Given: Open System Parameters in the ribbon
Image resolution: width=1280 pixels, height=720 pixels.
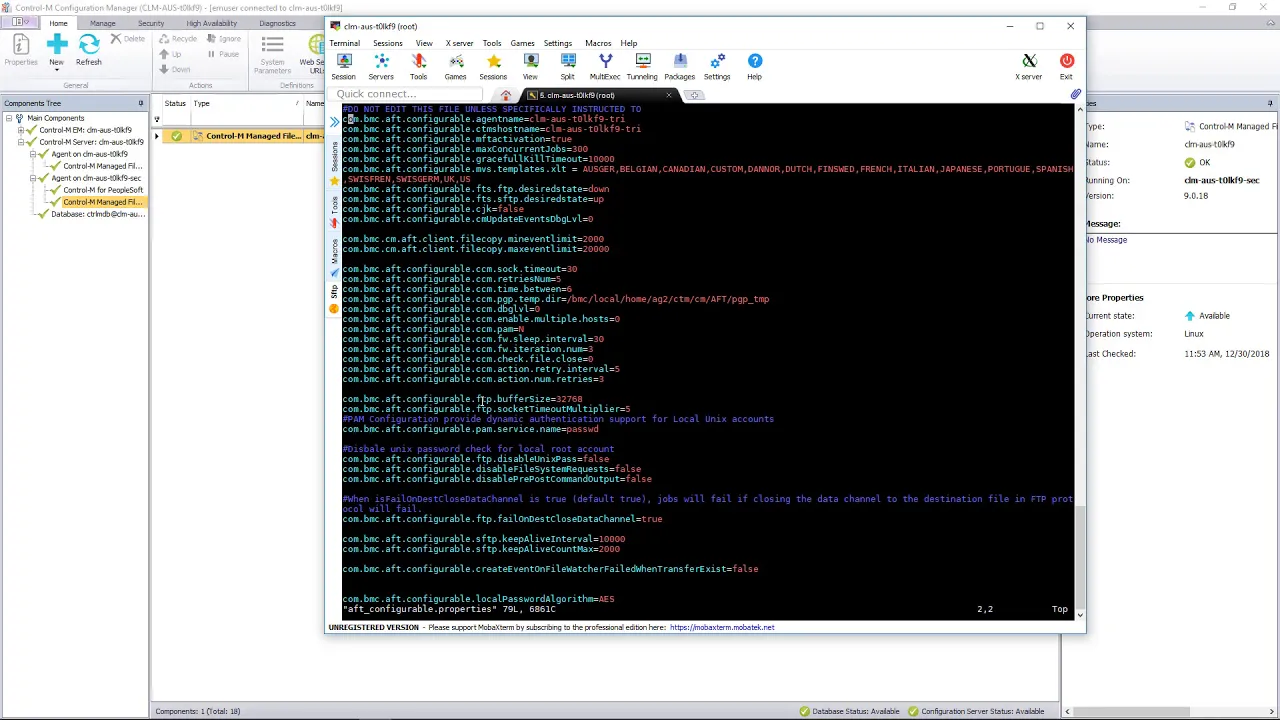Looking at the screenshot, I should coord(272,54).
